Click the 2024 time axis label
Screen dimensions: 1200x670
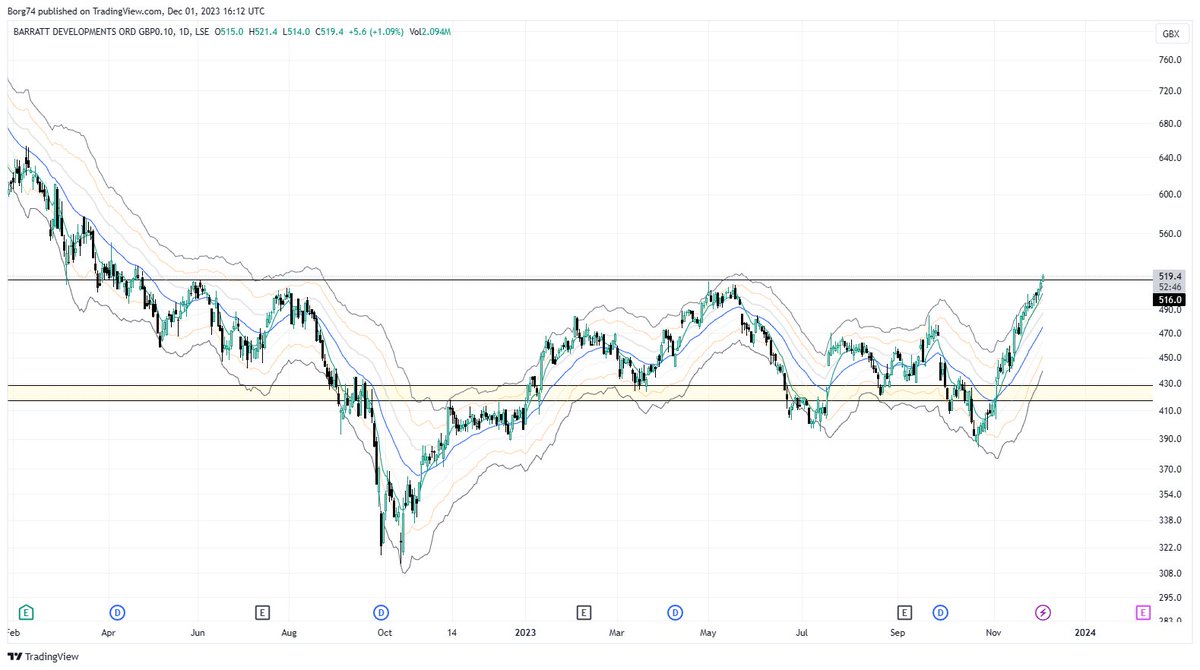(x=1084, y=633)
